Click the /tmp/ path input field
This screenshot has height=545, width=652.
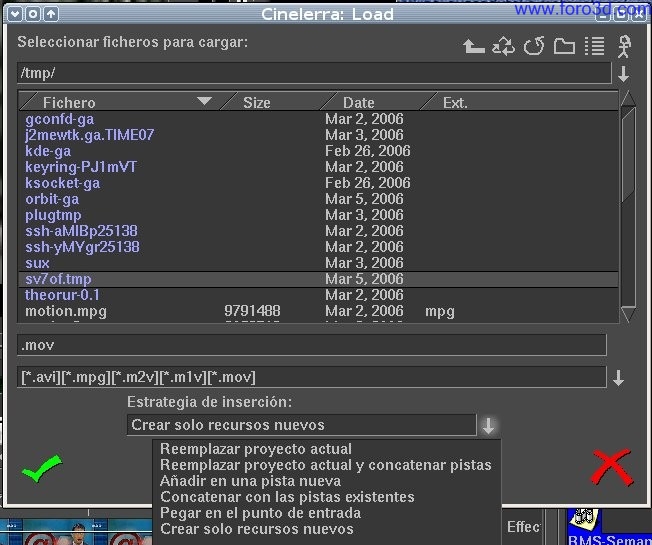coord(314,73)
